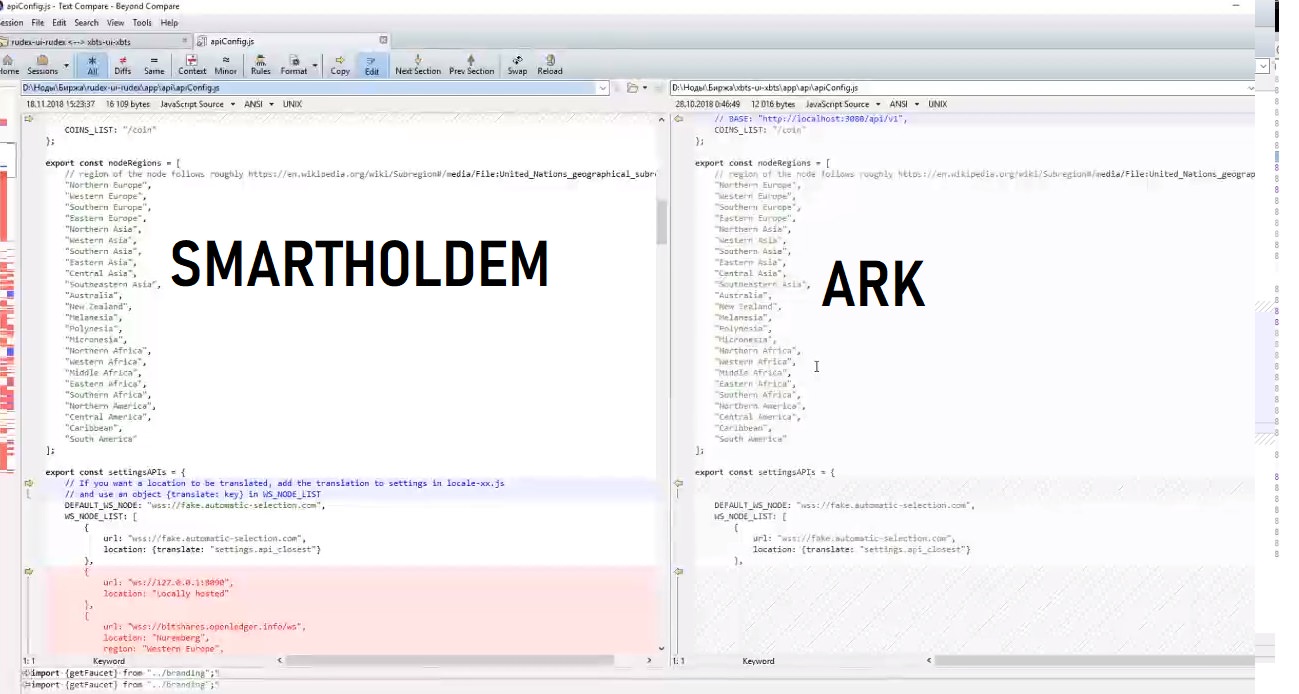Open the Sessions toolbar button

pos(42,65)
